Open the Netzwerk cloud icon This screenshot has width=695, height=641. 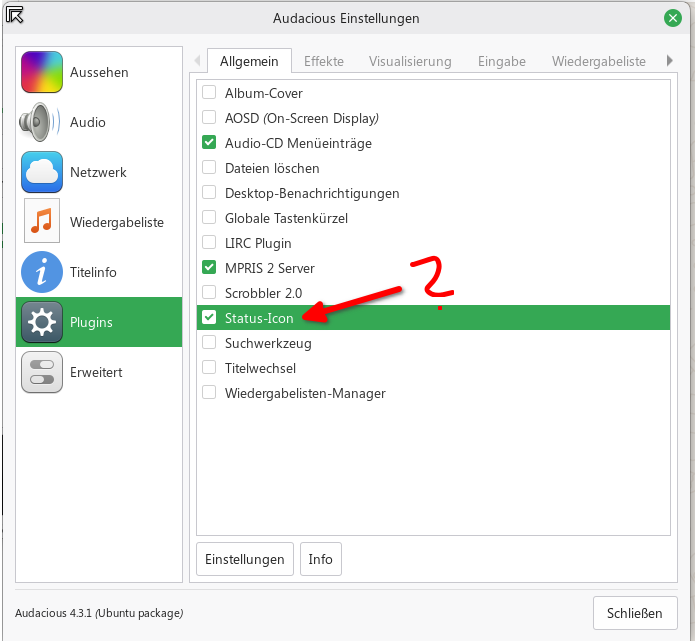(x=42, y=172)
